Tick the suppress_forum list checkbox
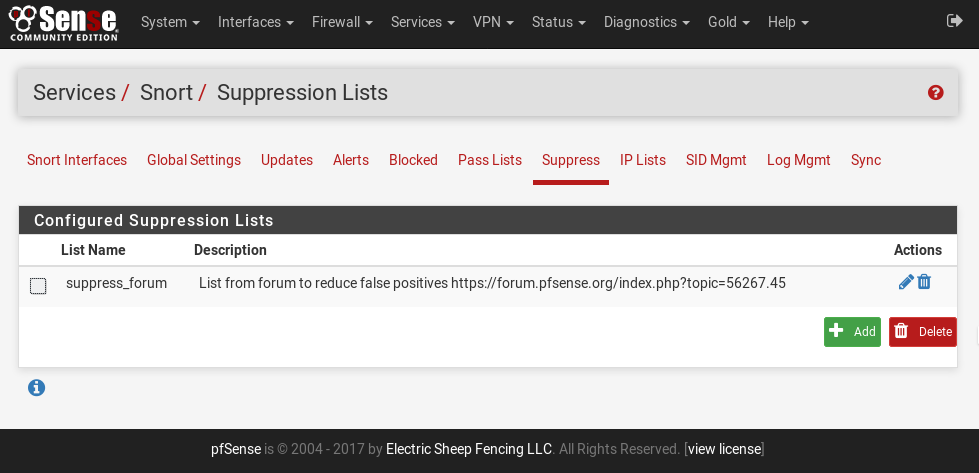979x473 pixels. (38, 286)
